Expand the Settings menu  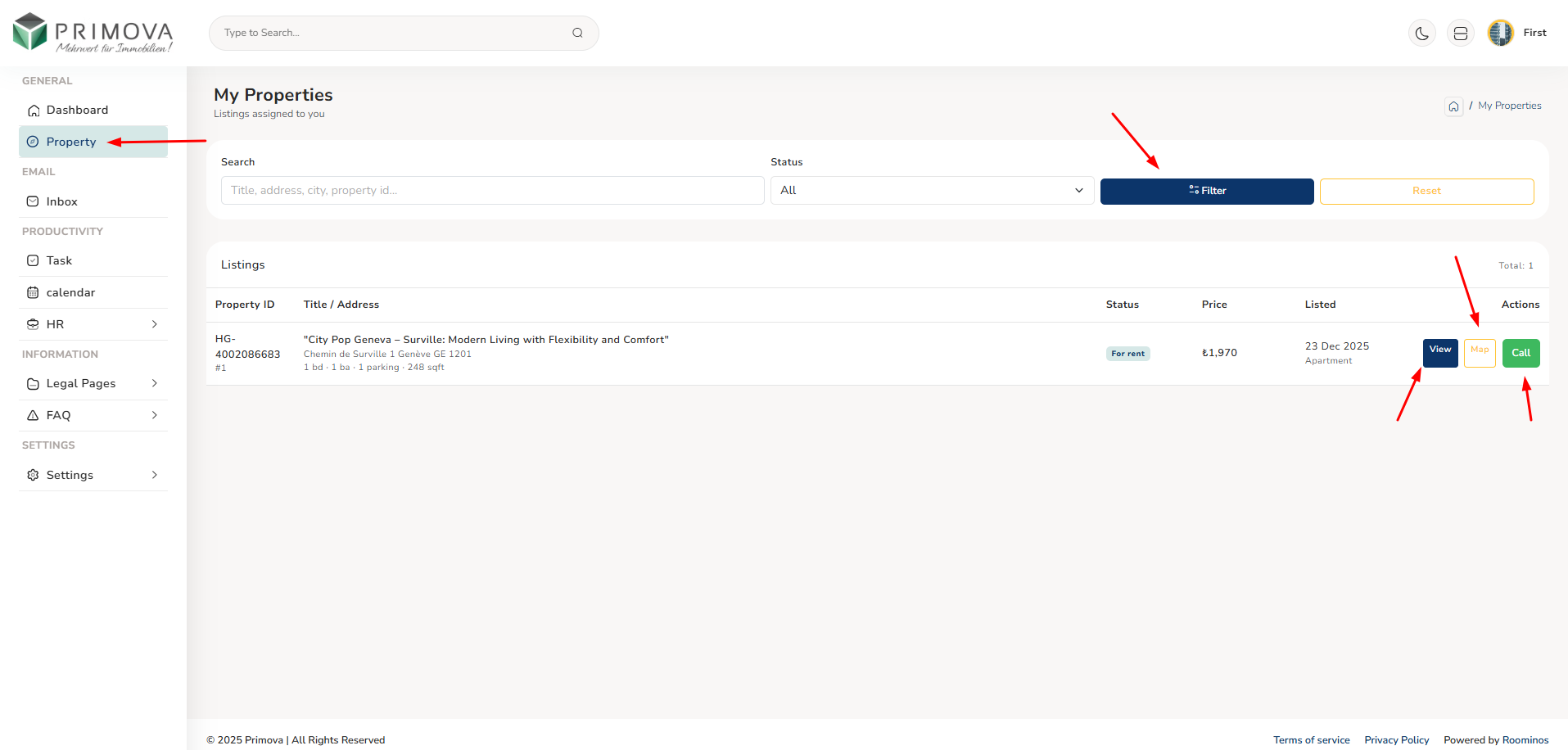click(x=93, y=476)
